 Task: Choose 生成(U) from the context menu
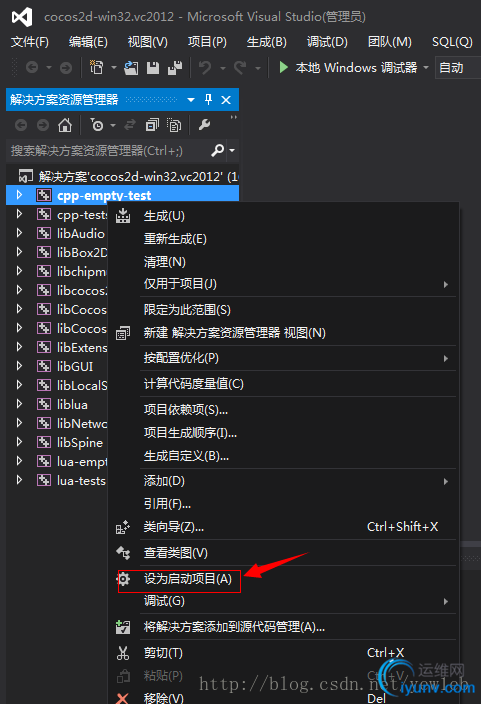pyautogui.click(x=284, y=216)
